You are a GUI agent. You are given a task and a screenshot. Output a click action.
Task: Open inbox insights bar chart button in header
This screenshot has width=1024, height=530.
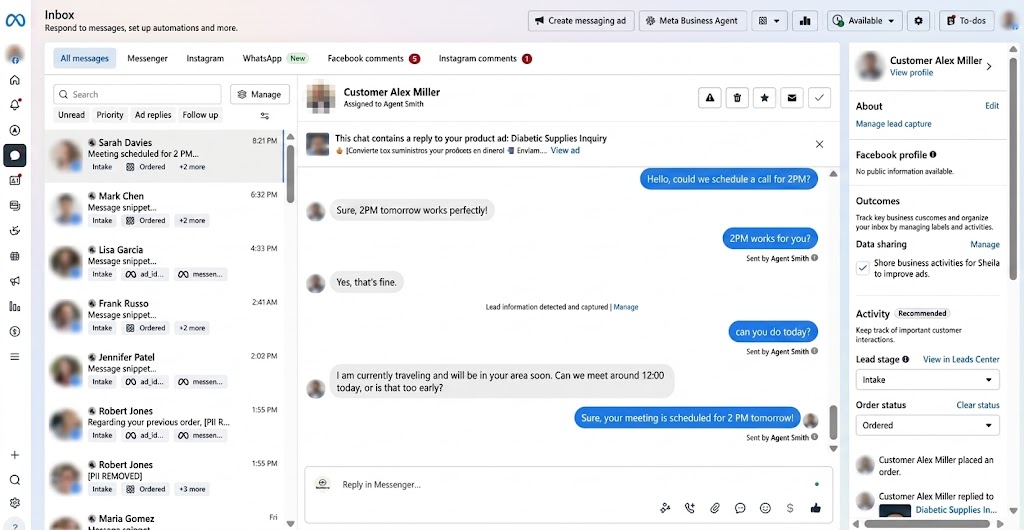click(x=805, y=21)
